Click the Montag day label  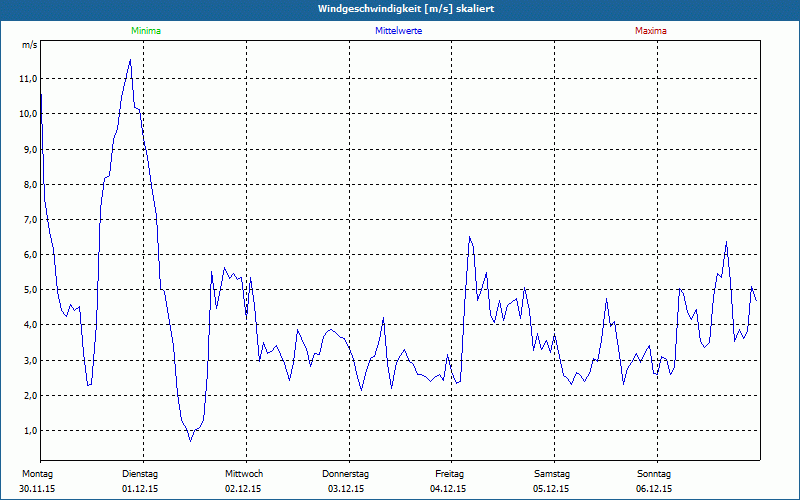pyautogui.click(x=37, y=474)
